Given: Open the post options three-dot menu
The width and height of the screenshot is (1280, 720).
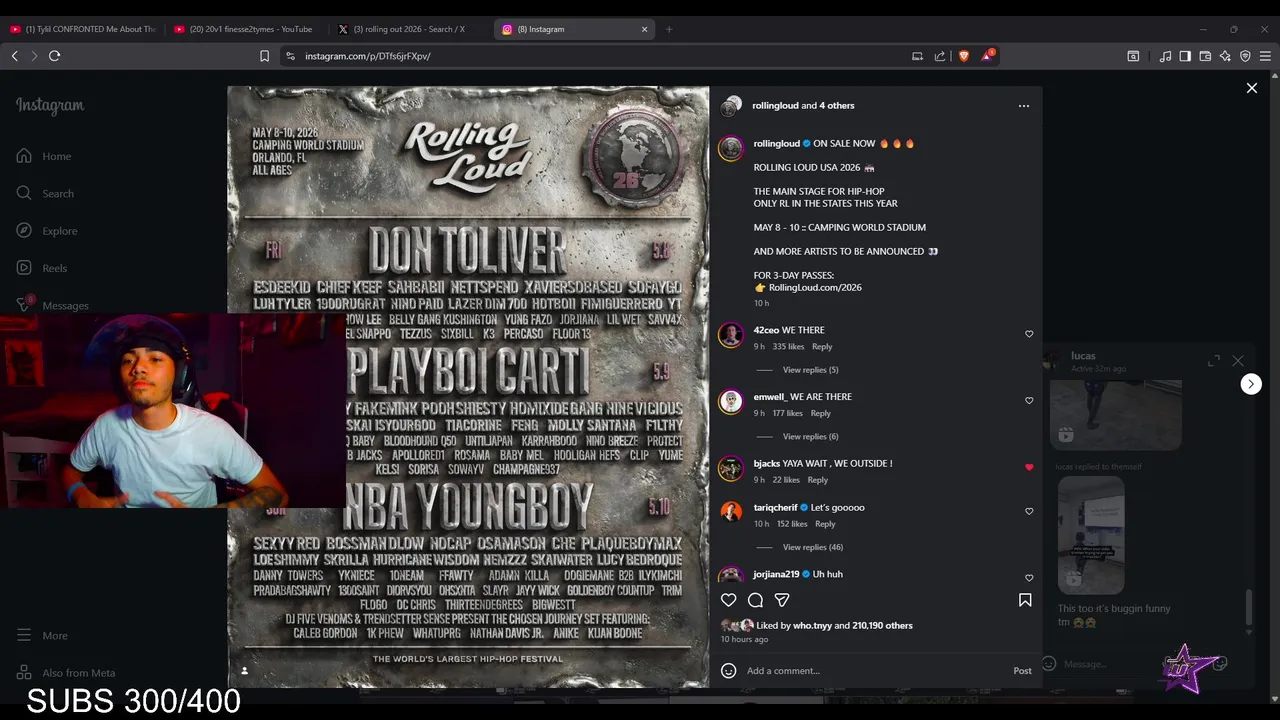Looking at the screenshot, I should pyautogui.click(x=1023, y=106).
